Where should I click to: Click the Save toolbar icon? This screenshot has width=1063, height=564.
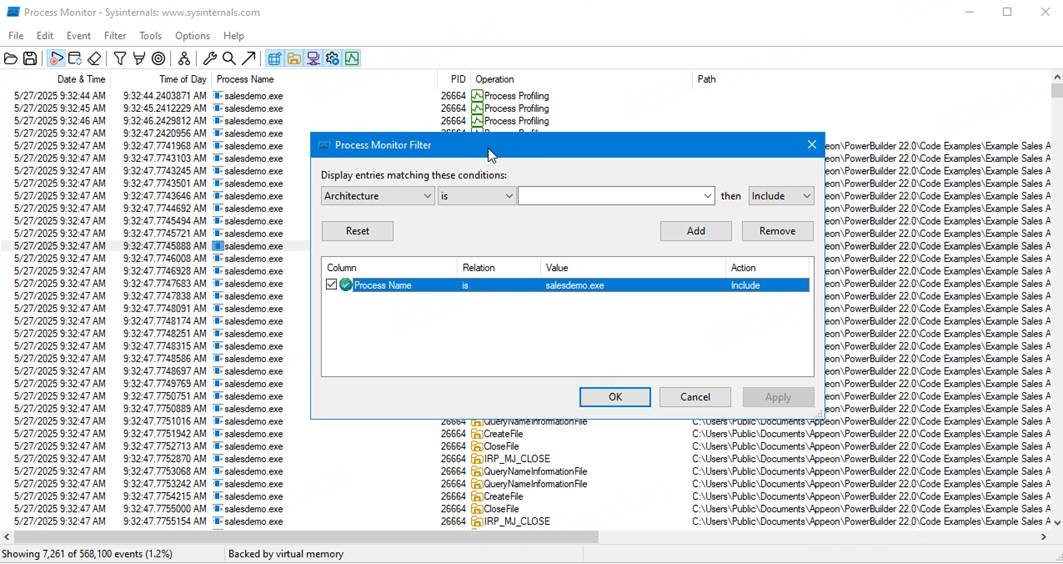coord(30,58)
